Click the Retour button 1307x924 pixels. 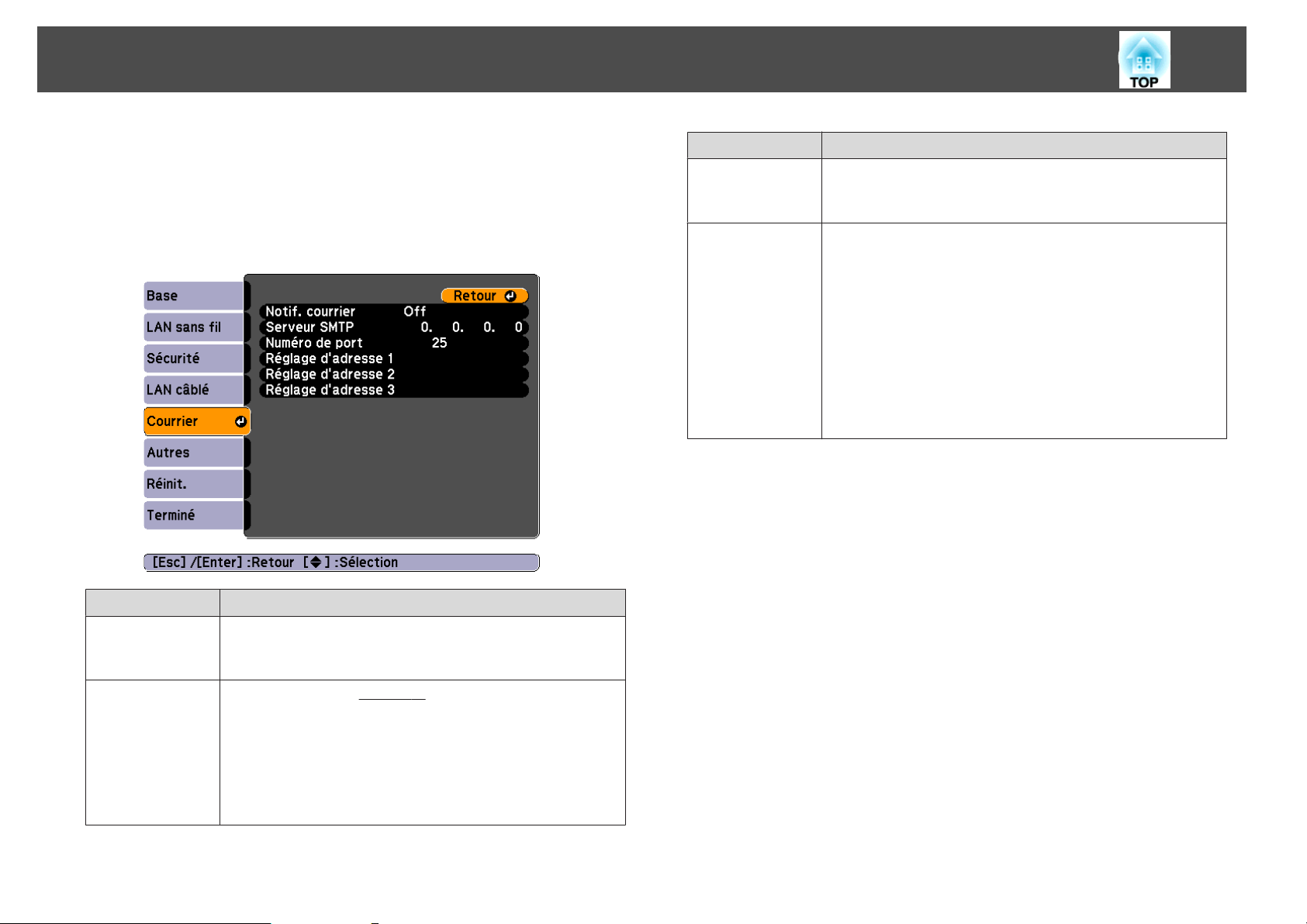point(485,296)
